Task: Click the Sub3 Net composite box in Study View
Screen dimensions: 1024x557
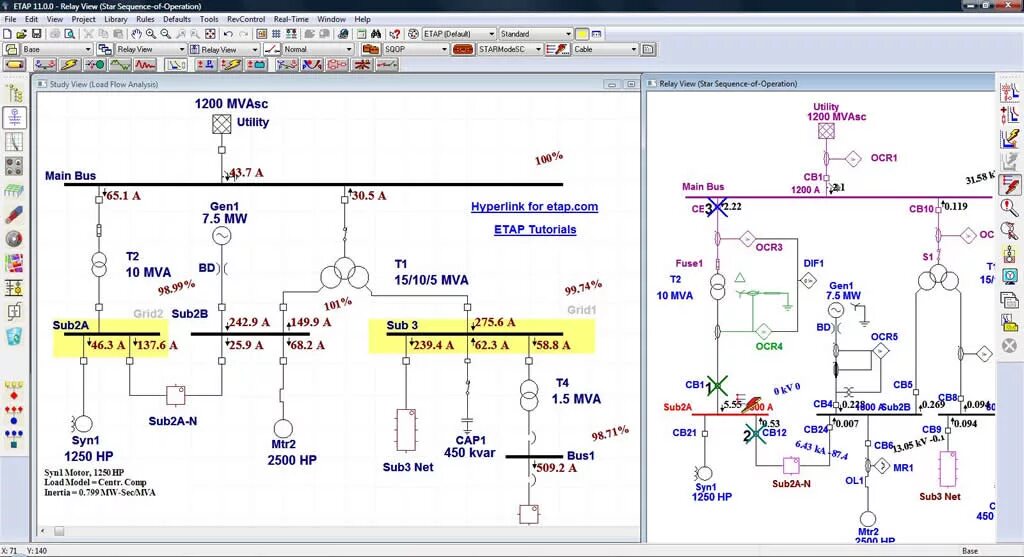Action: click(x=406, y=430)
